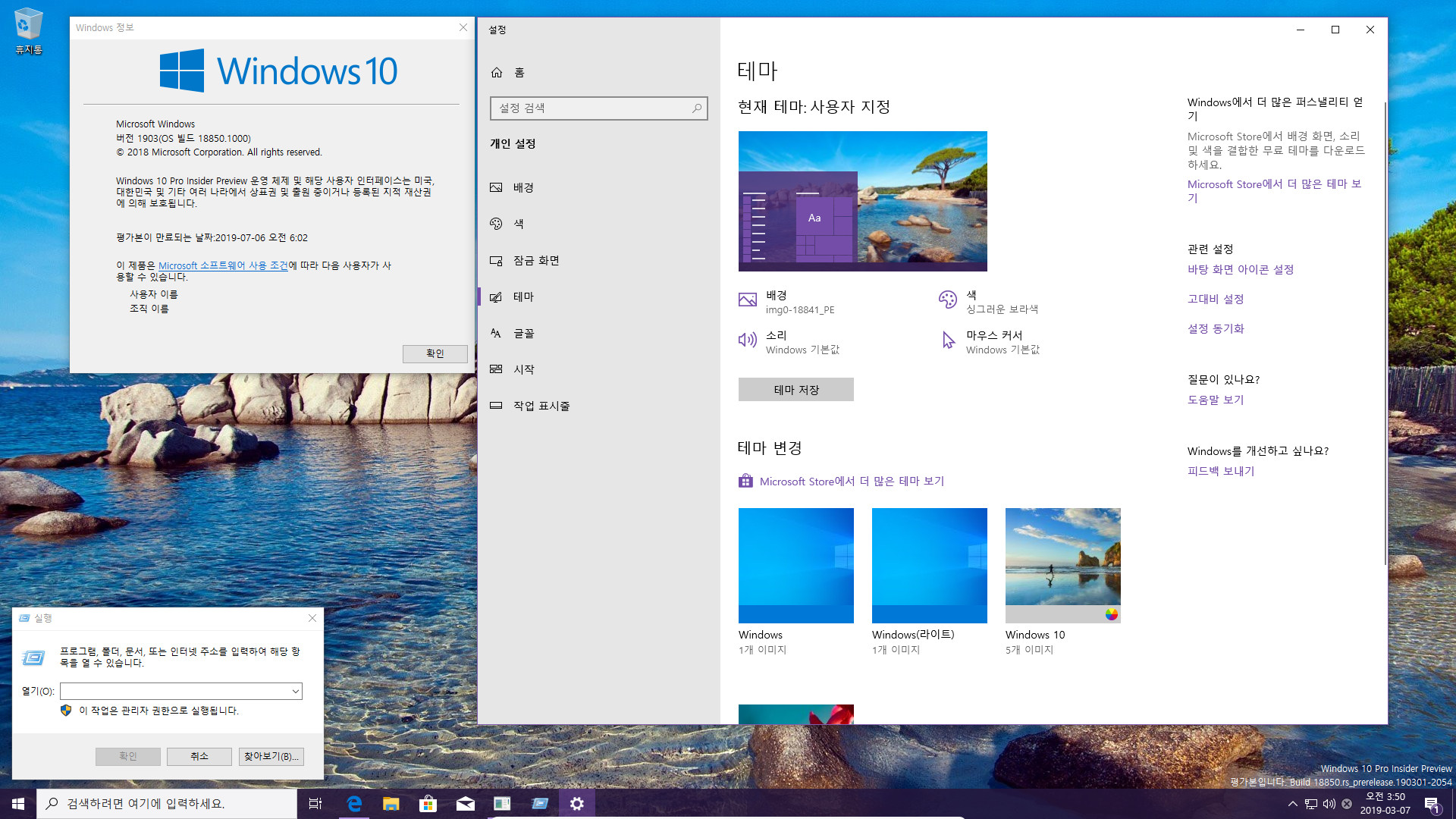Close the 실행 Run dialog
The image size is (1456, 819).
tap(312, 618)
